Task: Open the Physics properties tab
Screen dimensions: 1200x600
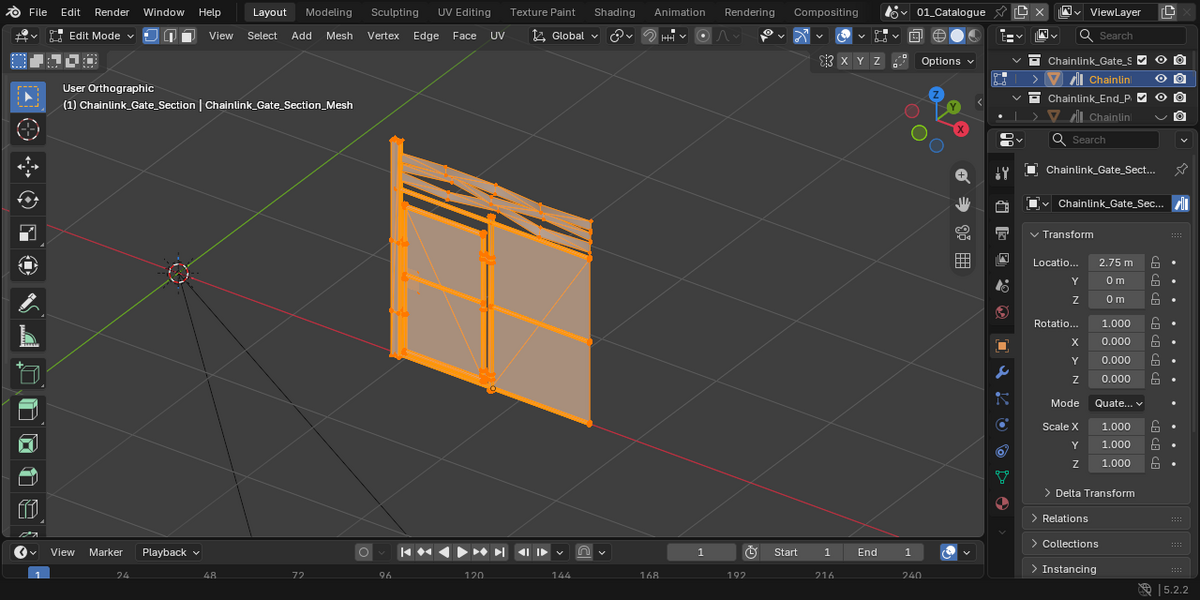Action: point(1002,424)
